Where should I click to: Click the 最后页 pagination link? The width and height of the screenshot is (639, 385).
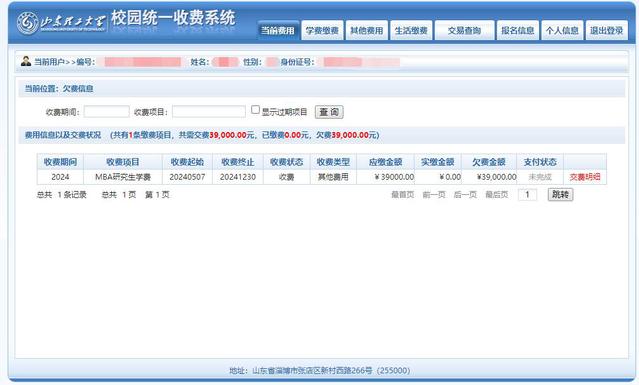coord(496,195)
